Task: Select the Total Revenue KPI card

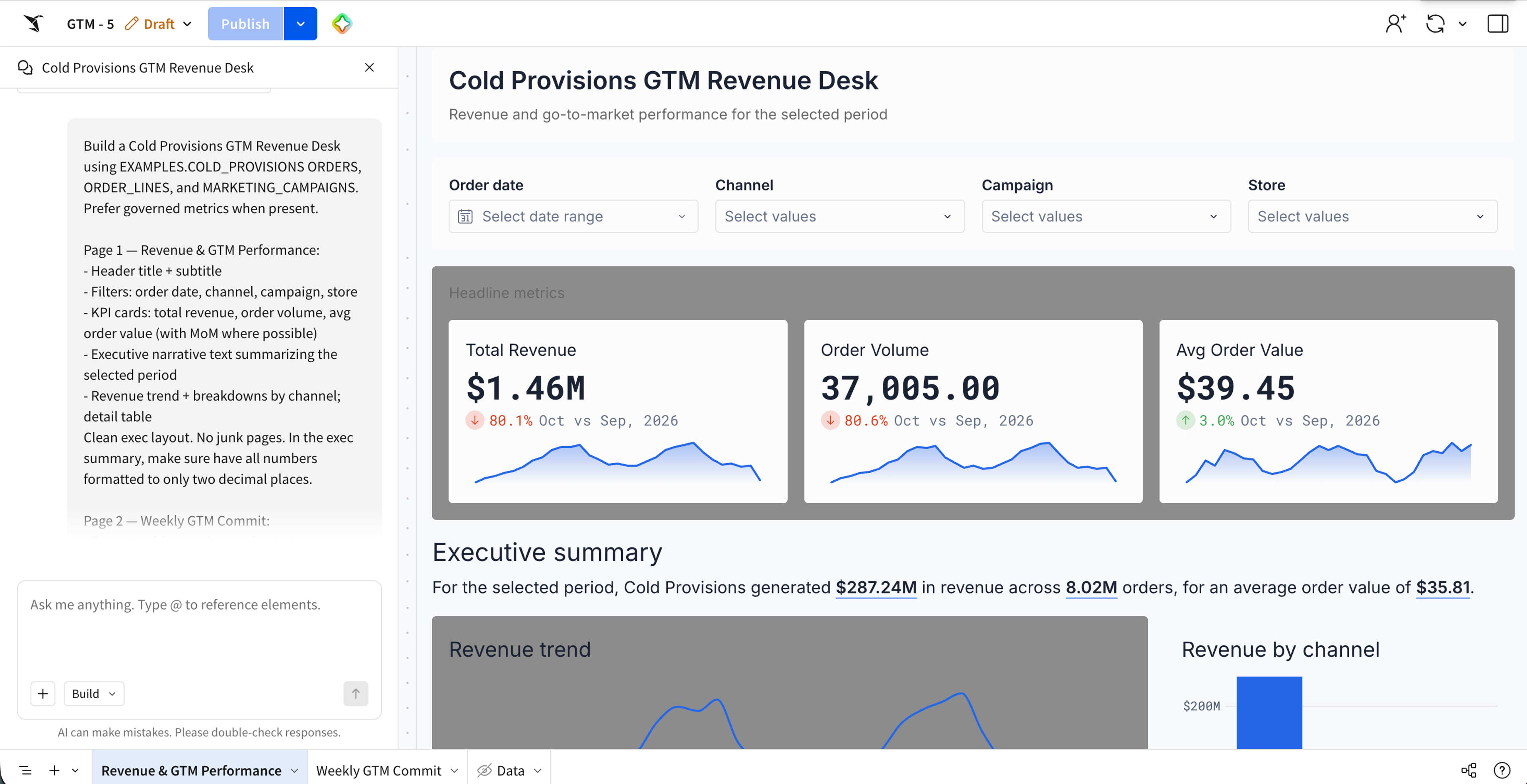Action: pos(618,411)
